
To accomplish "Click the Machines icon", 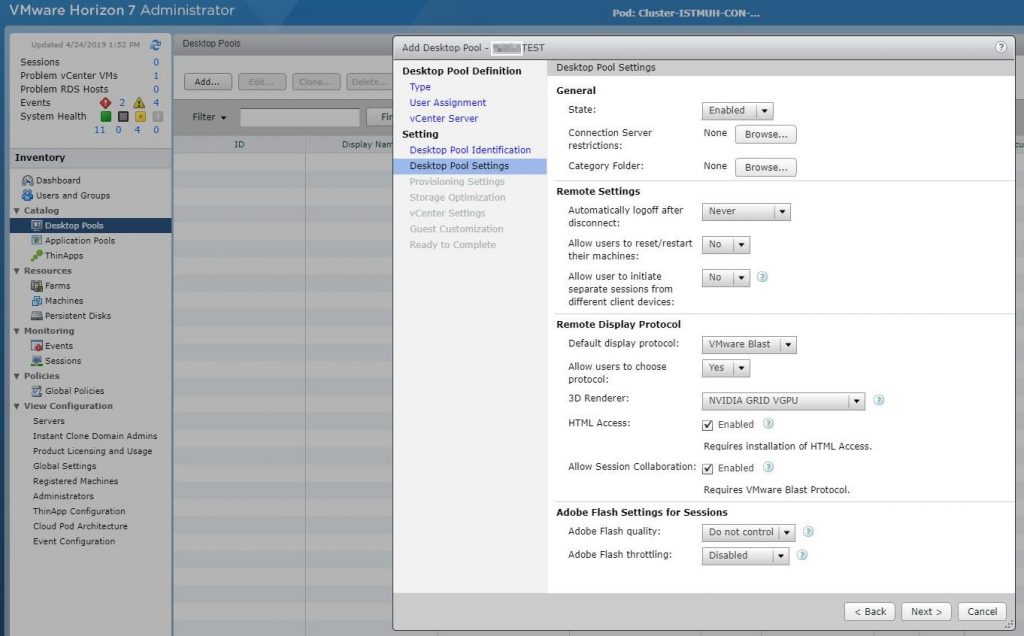I will click(37, 300).
